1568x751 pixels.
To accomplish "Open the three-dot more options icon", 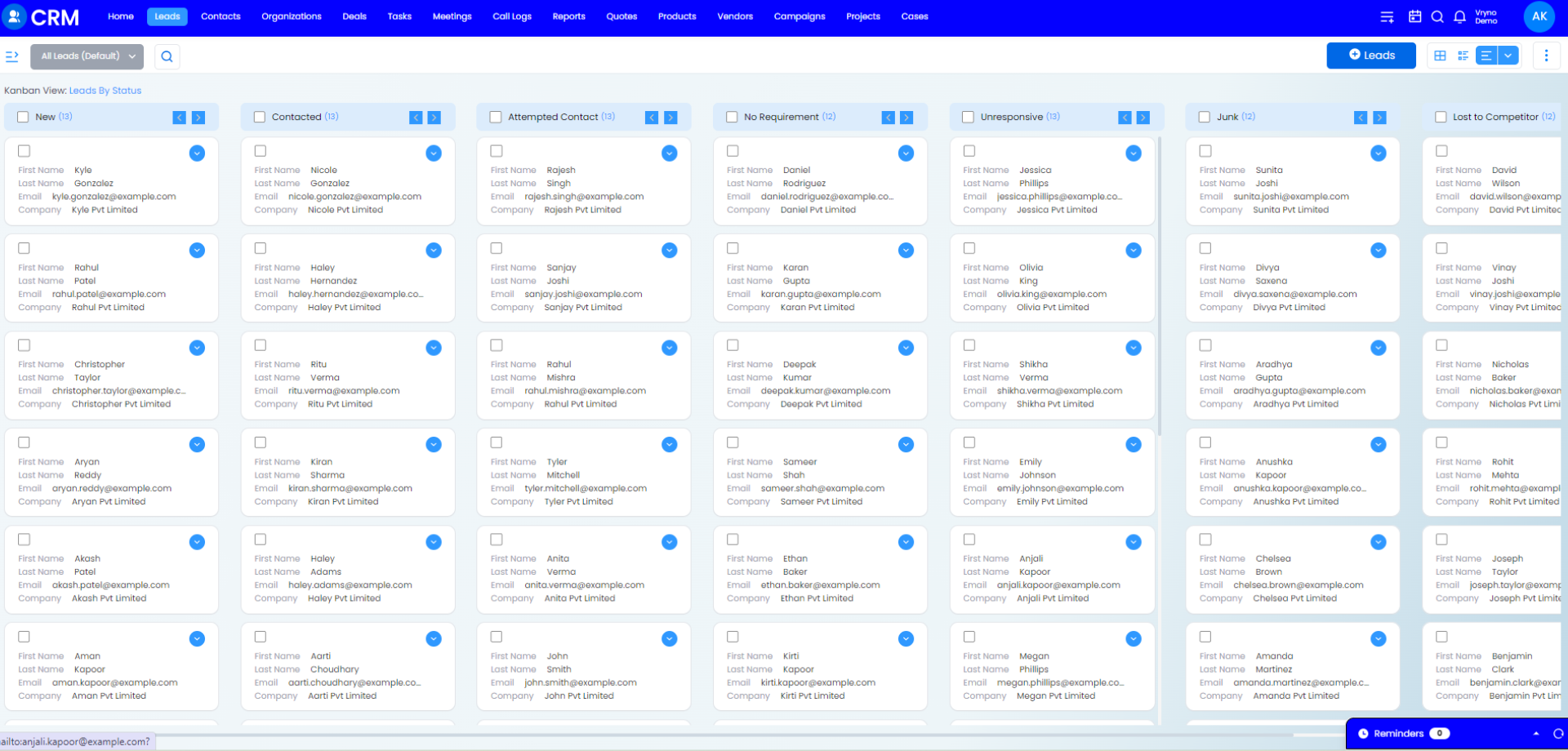I will click(x=1546, y=56).
